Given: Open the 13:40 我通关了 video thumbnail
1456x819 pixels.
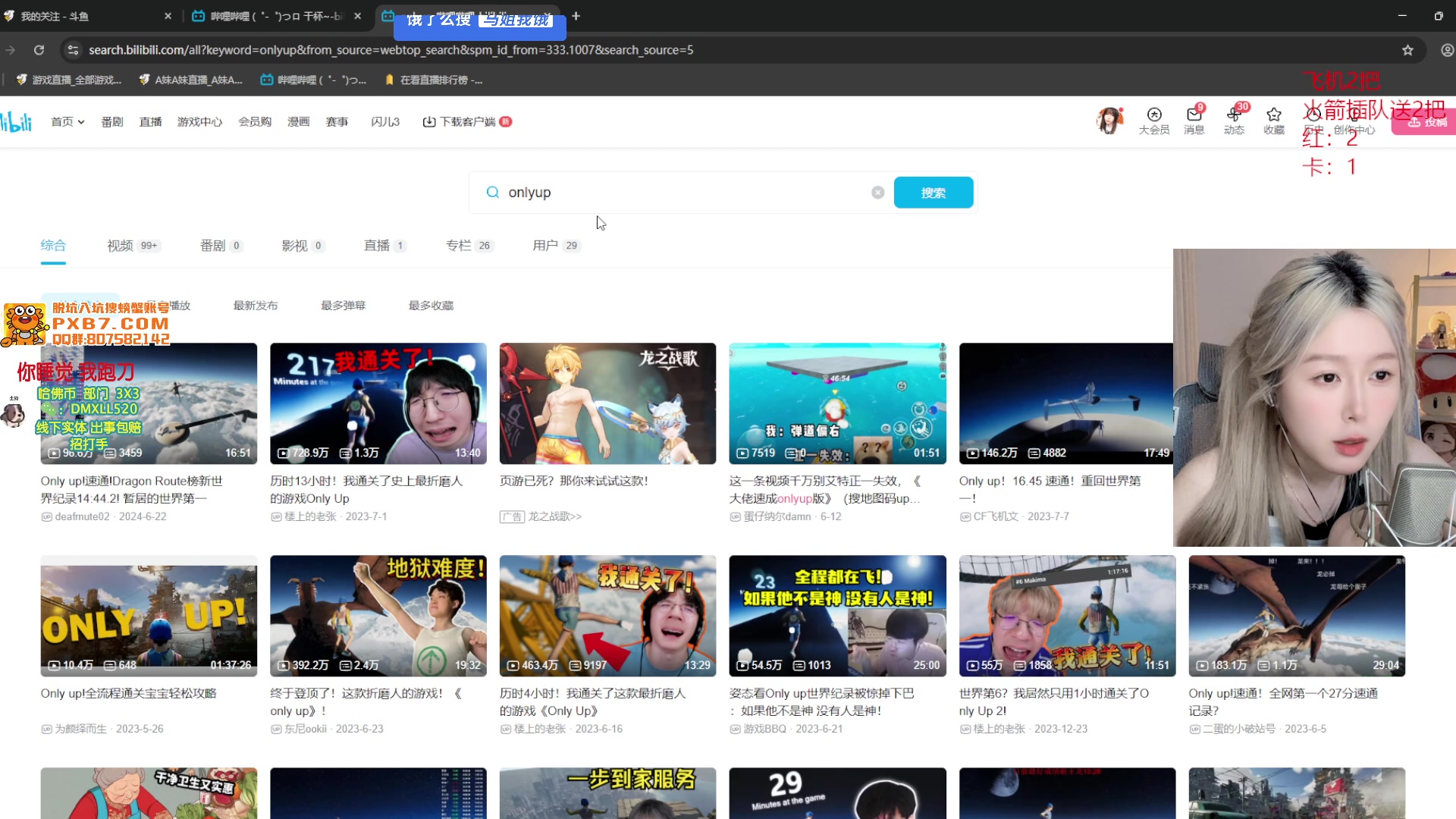Looking at the screenshot, I should click(x=378, y=403).
